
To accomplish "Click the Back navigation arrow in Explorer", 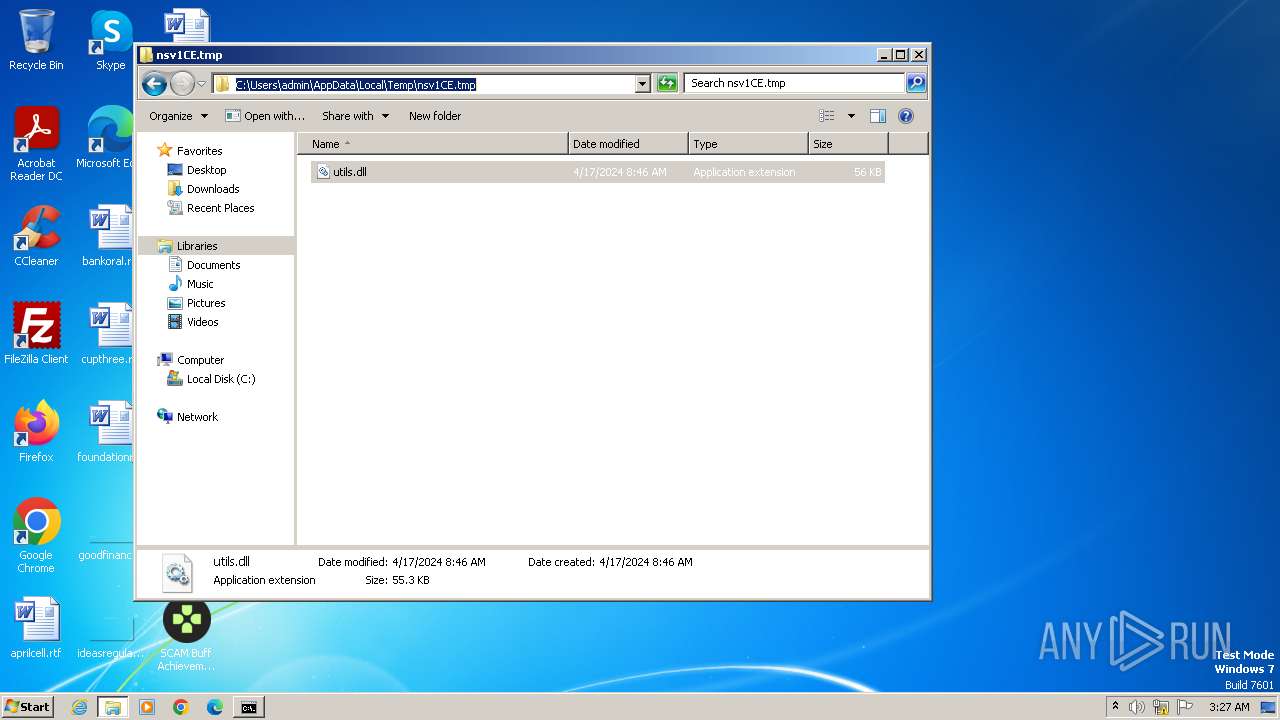I will [154, 84].
